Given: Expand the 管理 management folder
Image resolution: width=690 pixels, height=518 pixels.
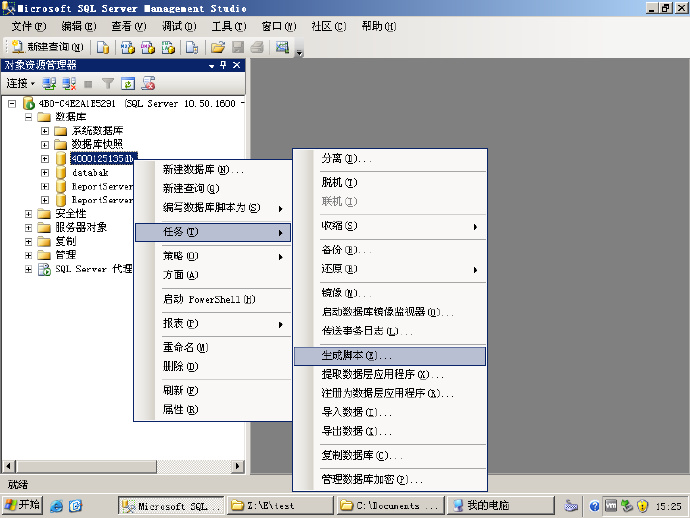Looking at the screenshot, I should (x=29, y=255).
